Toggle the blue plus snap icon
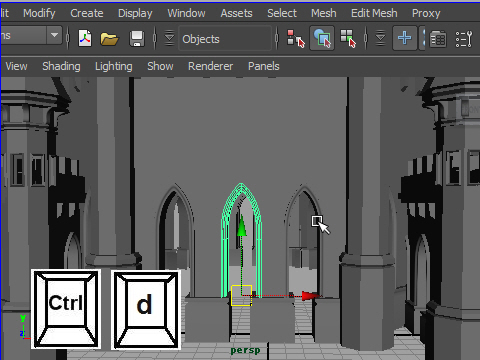Viewport: 480px width, 360px height. pos(405,38)
